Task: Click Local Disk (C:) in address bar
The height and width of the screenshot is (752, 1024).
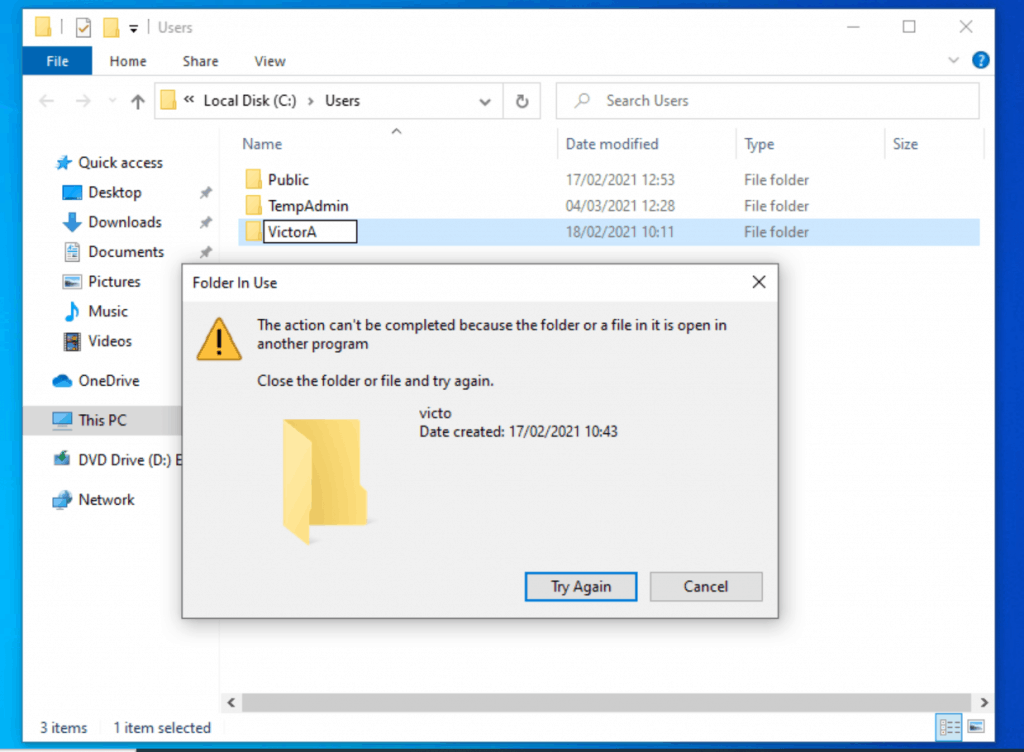Action: click(249, 101)
